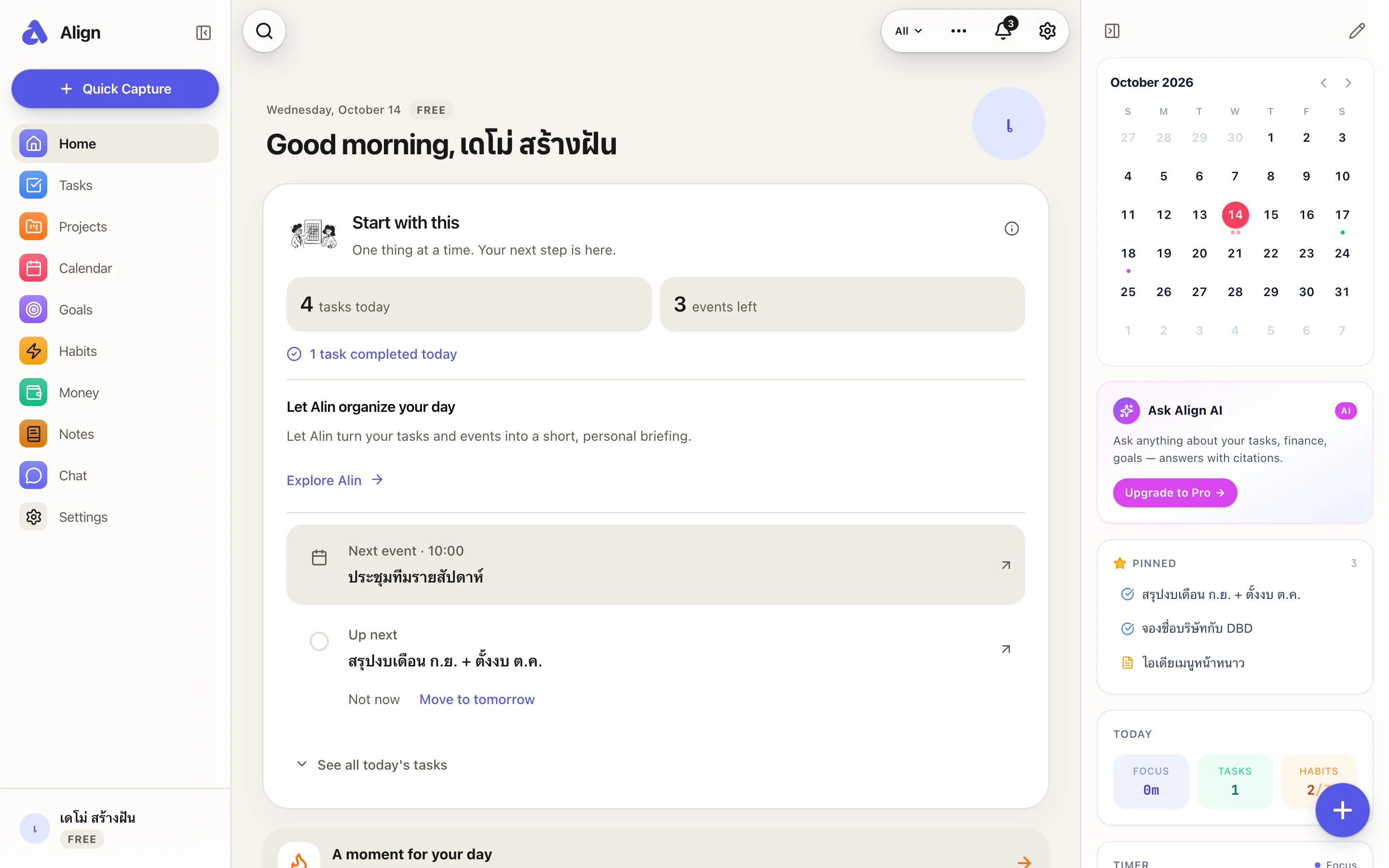Click the Not now option
The height and width of the screenshot is (868, 1389).
(374, 699)
